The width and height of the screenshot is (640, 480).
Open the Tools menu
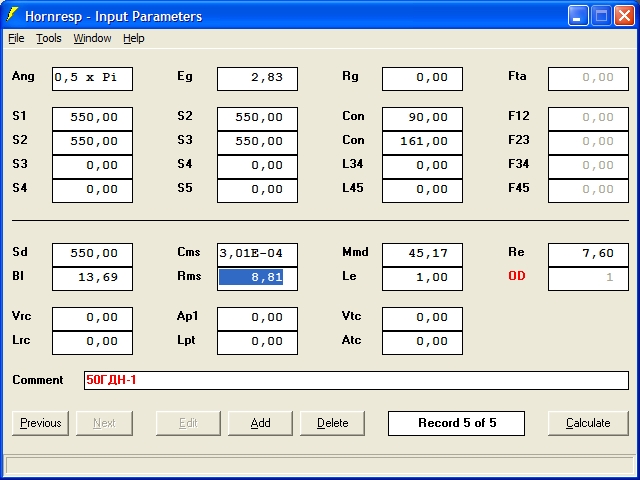pyautogui.click(x=49, y=38)
